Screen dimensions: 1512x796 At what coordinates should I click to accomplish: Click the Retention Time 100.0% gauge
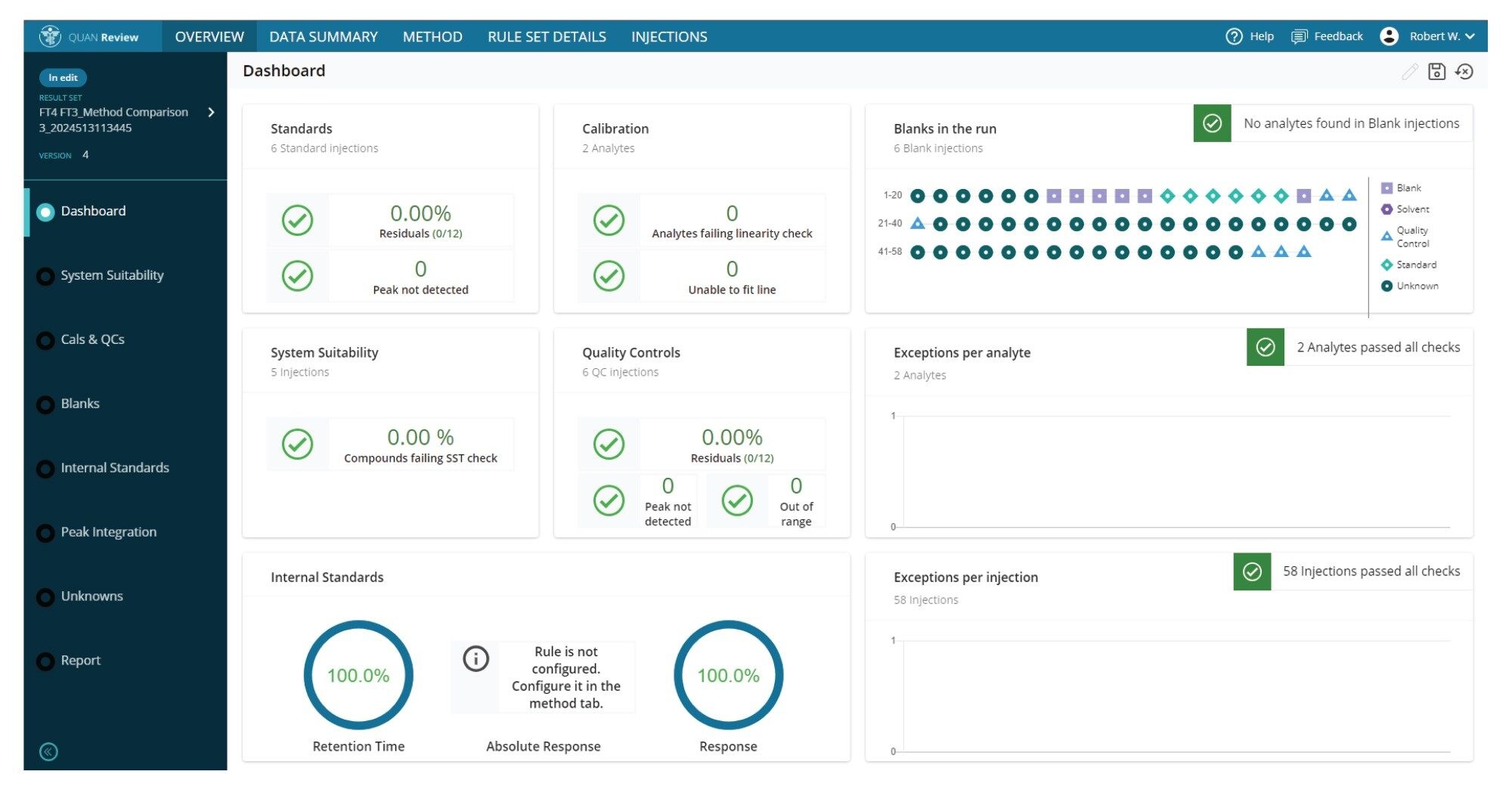pos(358,675)
